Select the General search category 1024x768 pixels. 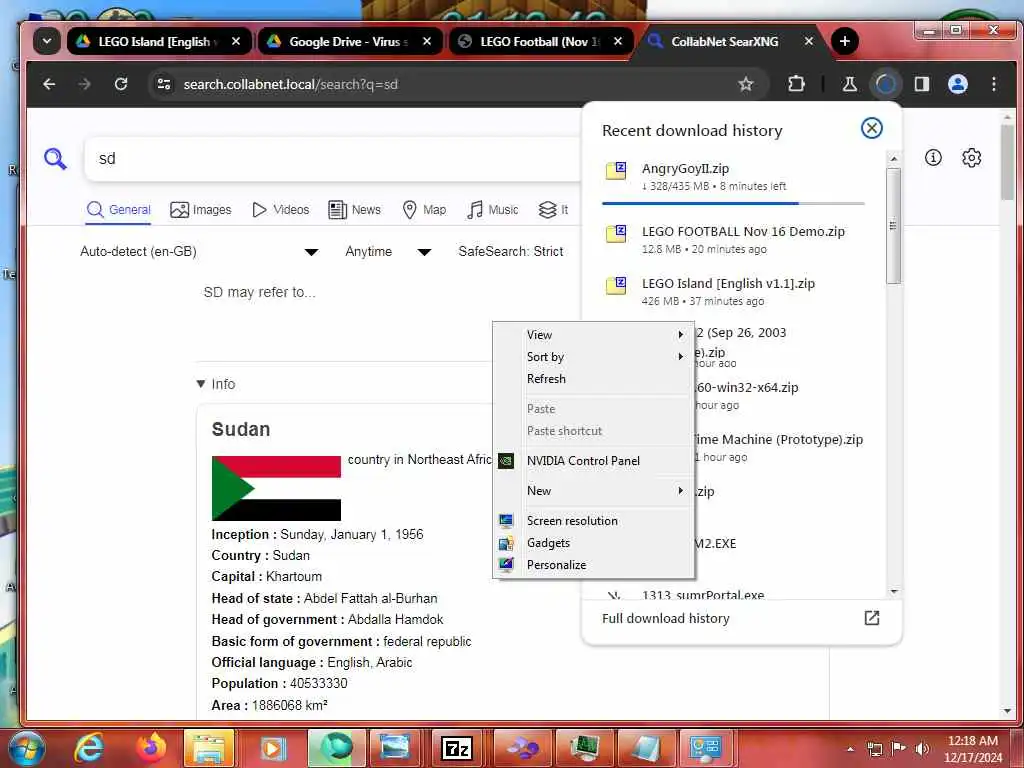[118, 210]
